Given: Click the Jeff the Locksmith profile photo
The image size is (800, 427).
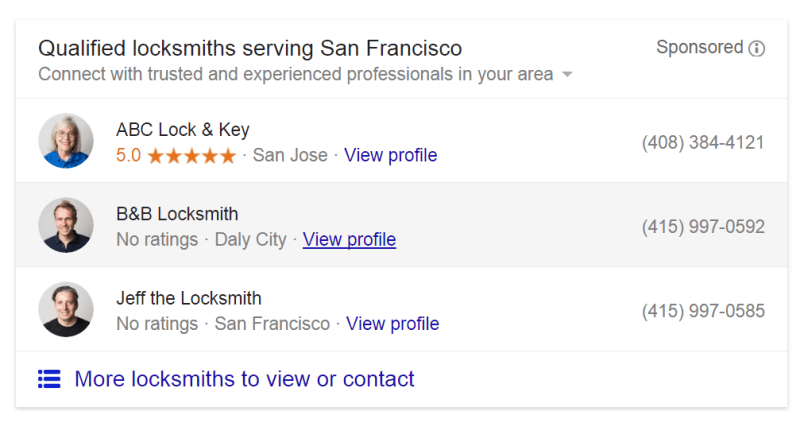Looking at the screenshot, I should tap(66, 309).
